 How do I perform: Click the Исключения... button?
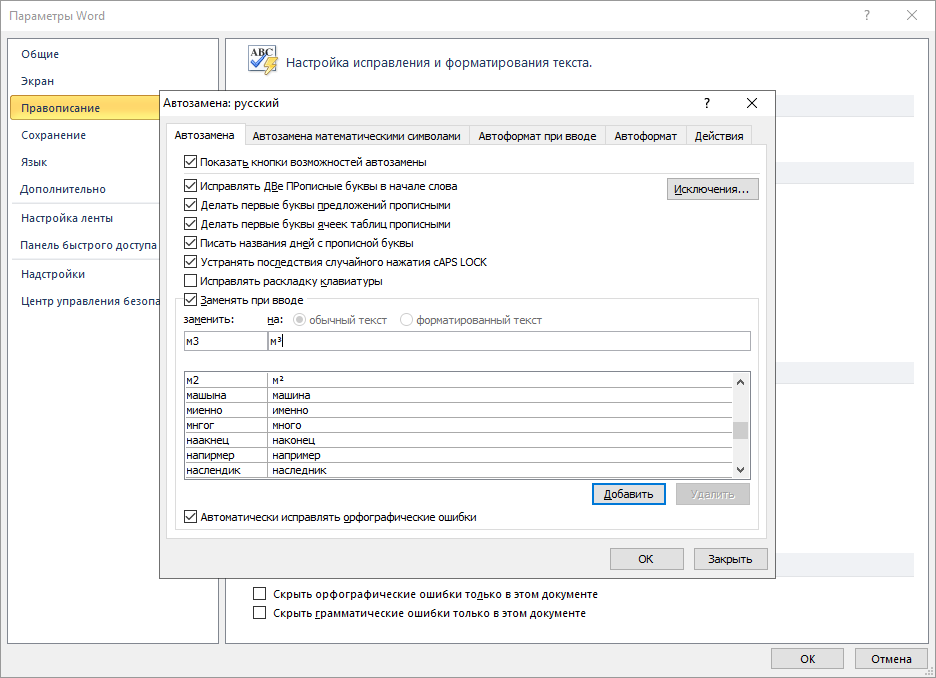coord(712,189)
